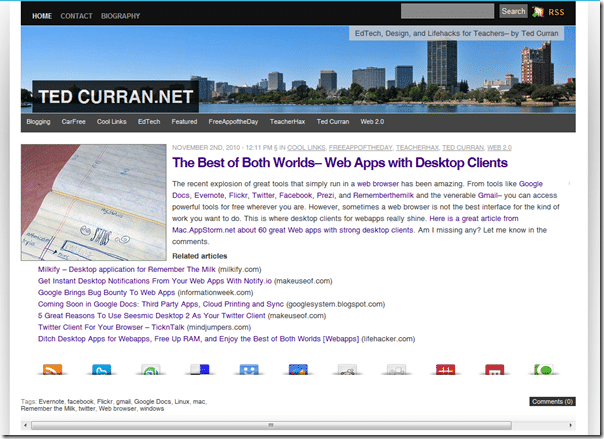Click the Google Docs tag

pos(152,402)
